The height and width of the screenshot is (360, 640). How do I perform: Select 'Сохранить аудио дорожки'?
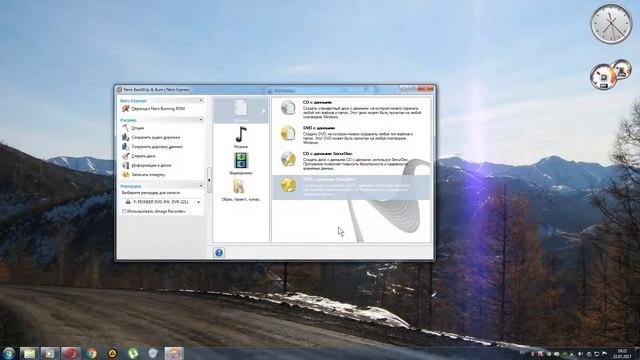tap(156, 137)
